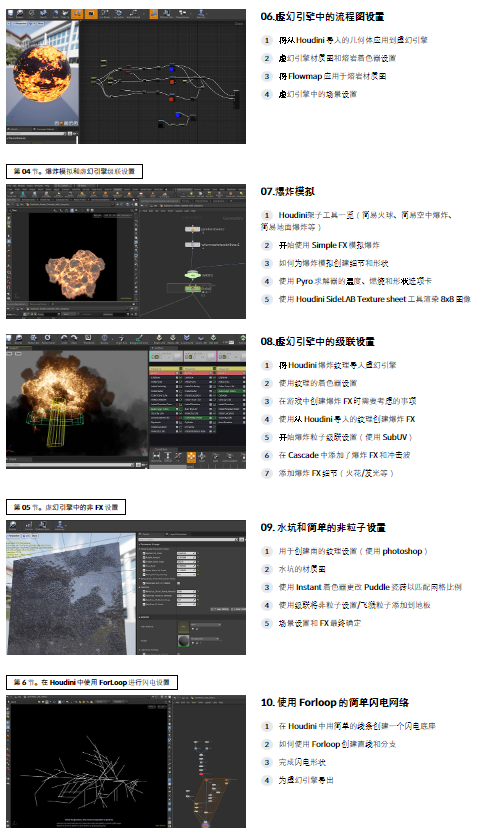The width and height of the screenshot is (503, 828).
Task: Click the number 7 badge under heading 08
Action: pos(267,473)
